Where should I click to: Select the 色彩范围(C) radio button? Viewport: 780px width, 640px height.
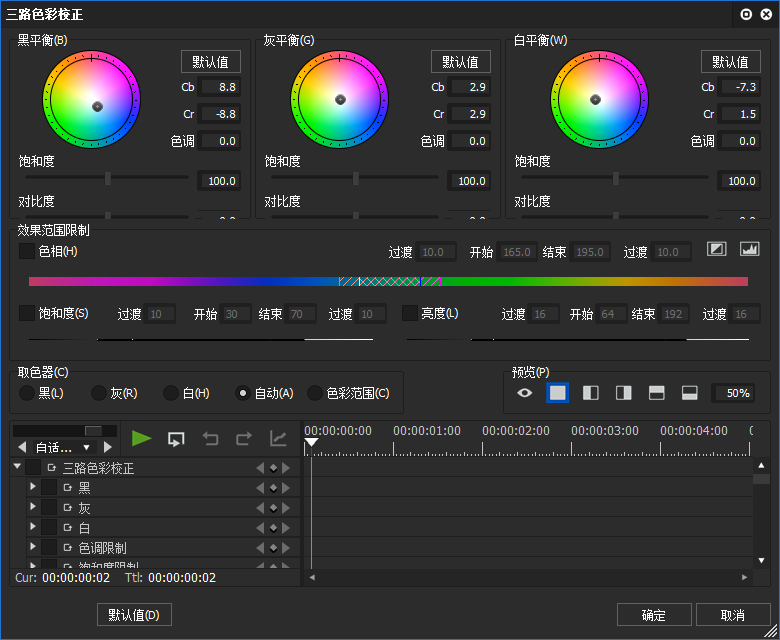[x=315, y=393]
